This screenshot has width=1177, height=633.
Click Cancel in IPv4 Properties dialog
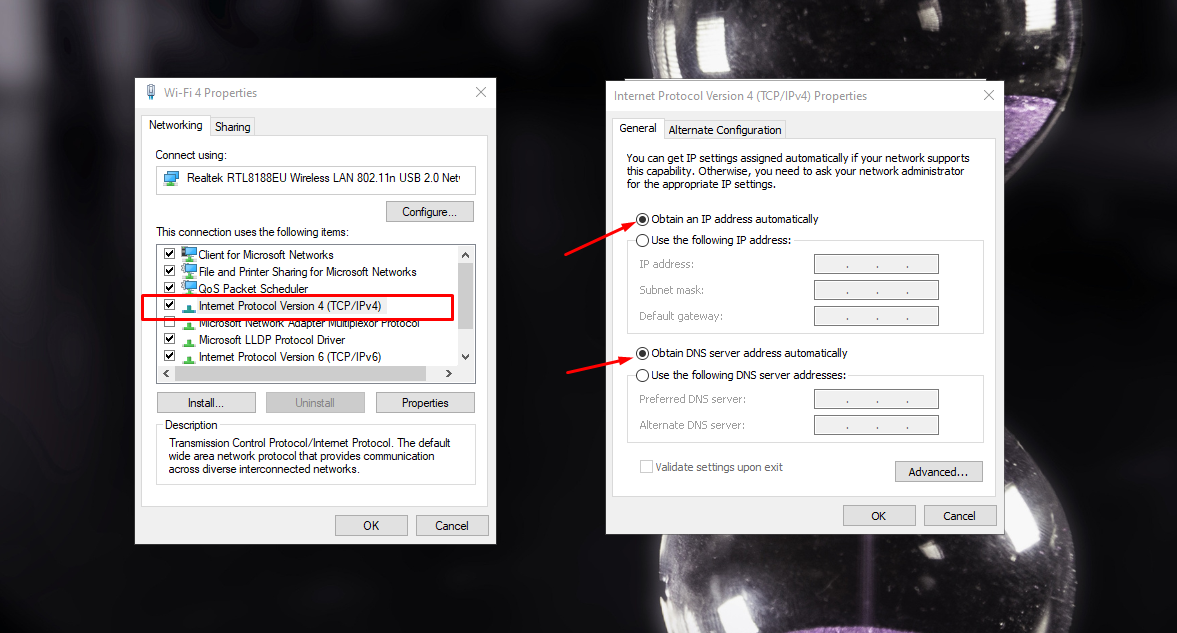(x=959, y=516)
